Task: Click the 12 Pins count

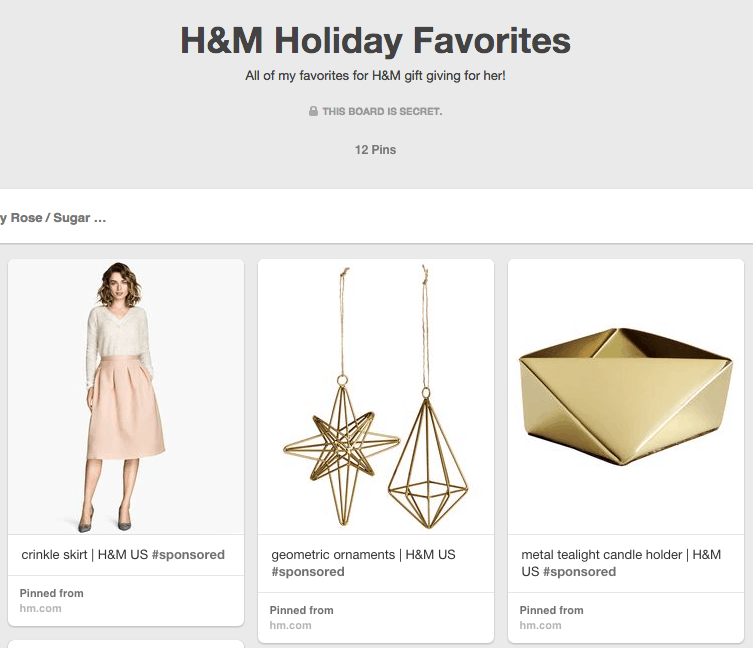Action: pos(376,150)
